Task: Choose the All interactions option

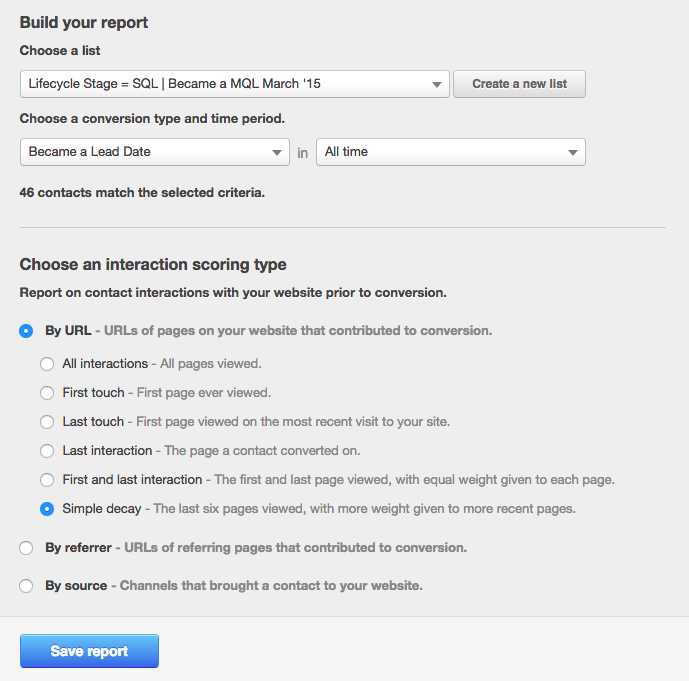Action: click(x=47, y=364)
